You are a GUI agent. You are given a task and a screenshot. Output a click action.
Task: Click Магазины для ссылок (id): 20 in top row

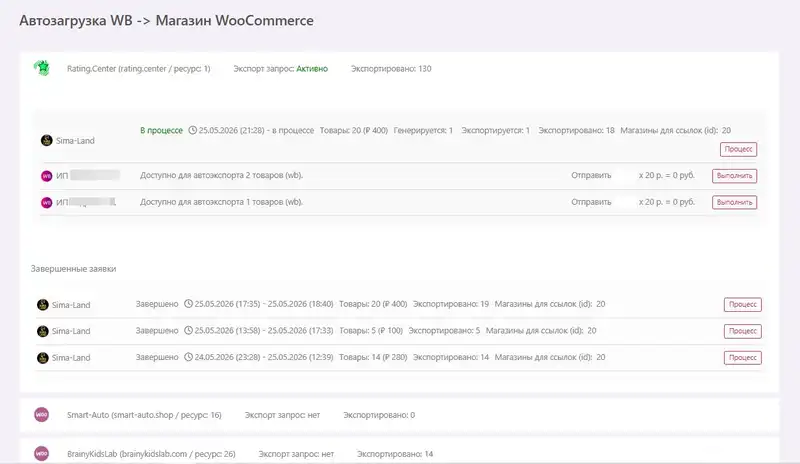pyautogui.click(x=676, y=130)
